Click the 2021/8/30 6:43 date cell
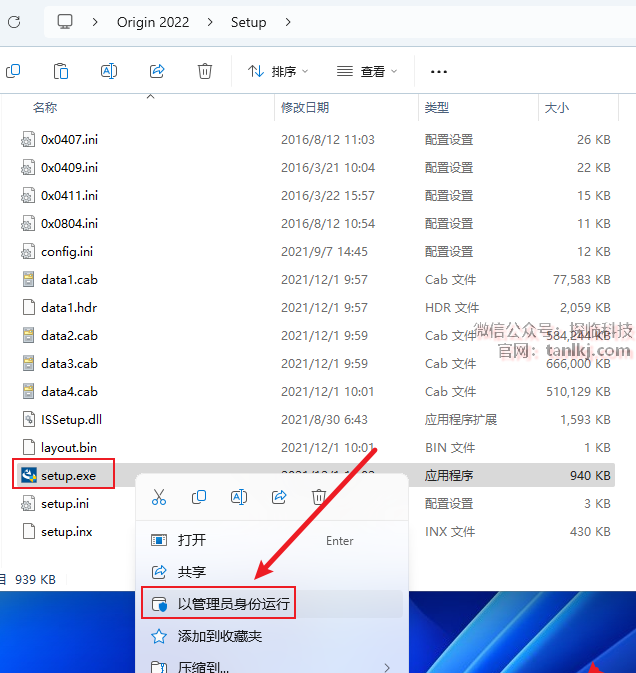Viewport: 636px width, 673px height. pos(324,419)
